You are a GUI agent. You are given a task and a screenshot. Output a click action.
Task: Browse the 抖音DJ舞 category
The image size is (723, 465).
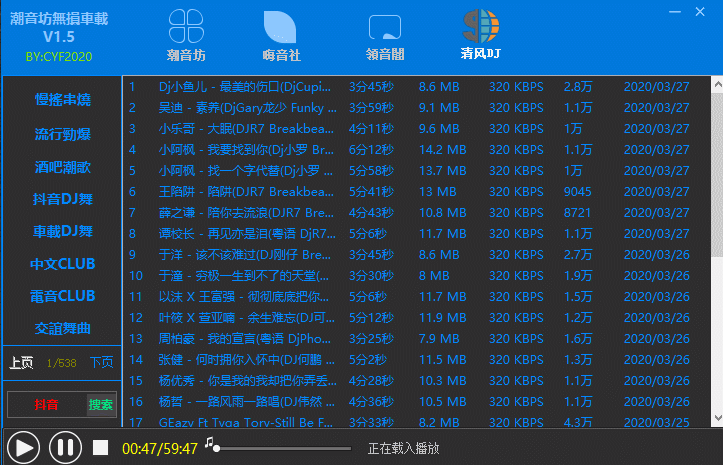pyautogui.click(x=63, y=199)
